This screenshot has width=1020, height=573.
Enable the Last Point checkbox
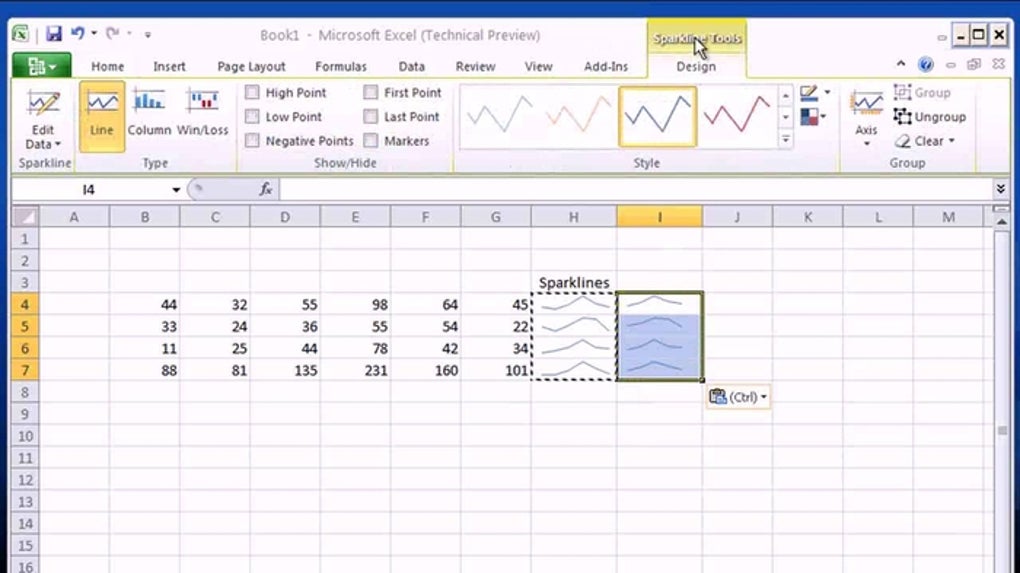(x=371, y=116)
